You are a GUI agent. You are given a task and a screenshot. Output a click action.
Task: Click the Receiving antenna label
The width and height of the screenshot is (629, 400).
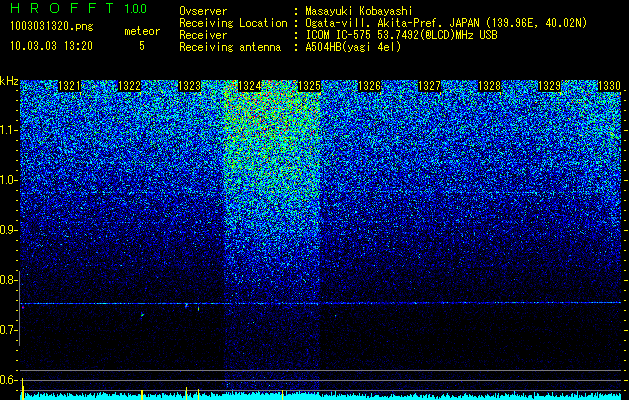[x=230, y=47]
